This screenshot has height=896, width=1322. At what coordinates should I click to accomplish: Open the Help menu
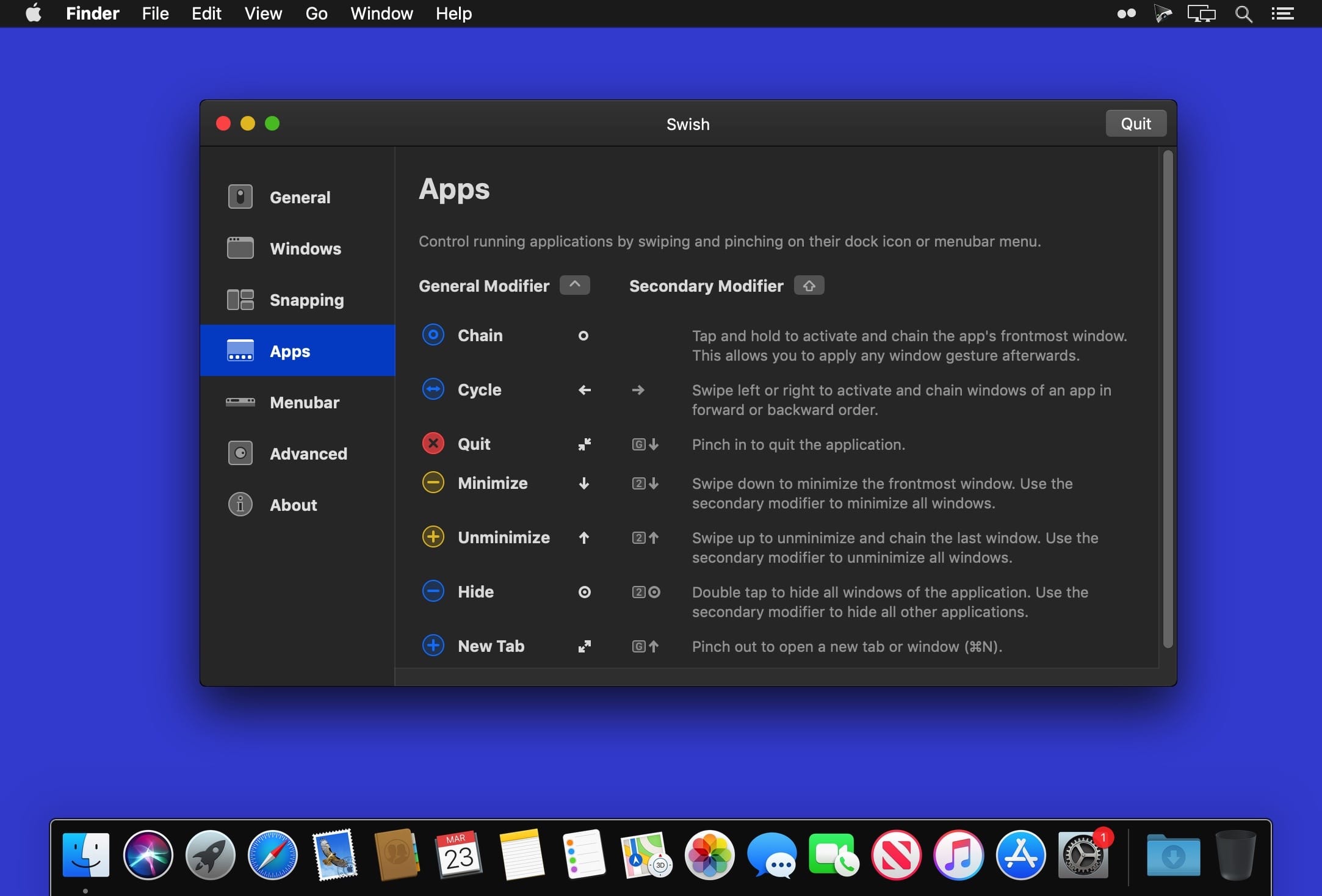pyautogui.click(x=453, y=13)
